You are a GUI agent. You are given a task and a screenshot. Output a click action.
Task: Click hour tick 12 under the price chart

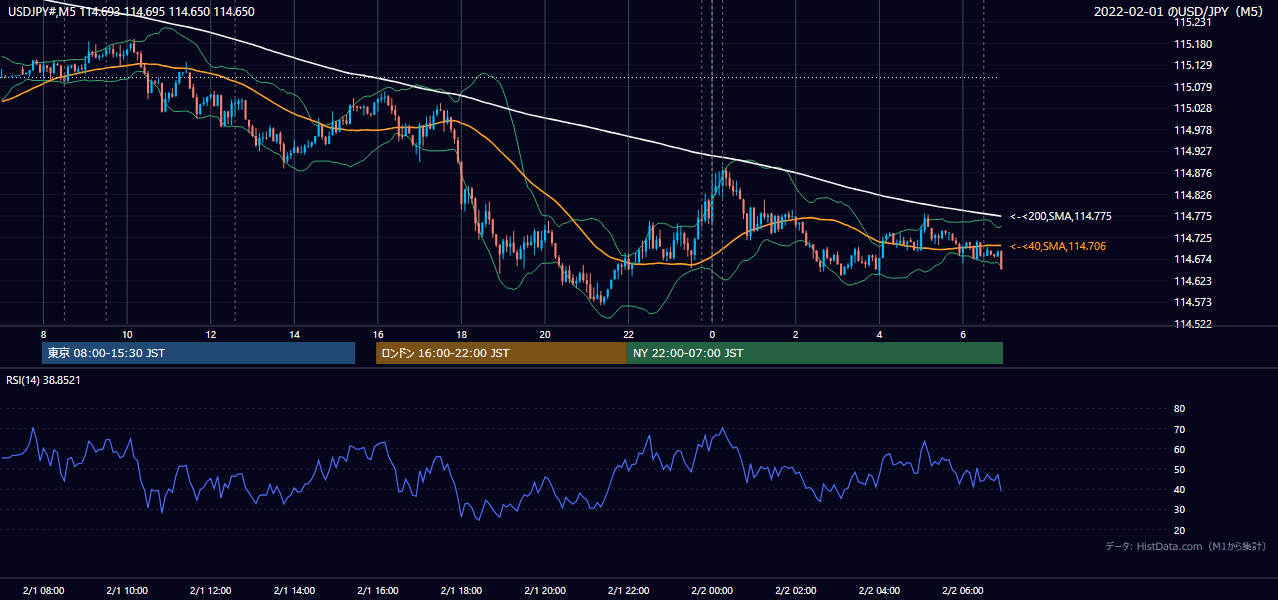210,333
